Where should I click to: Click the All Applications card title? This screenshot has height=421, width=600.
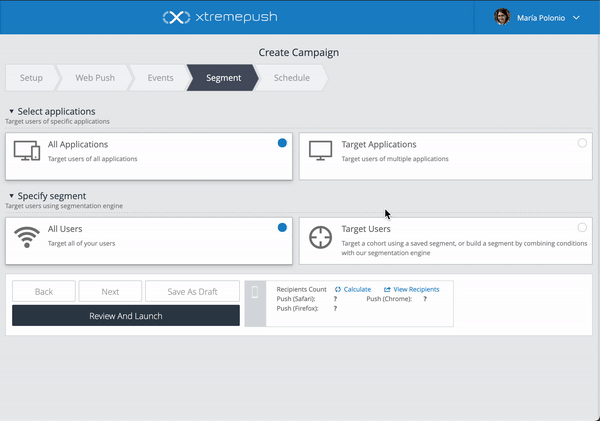pos(78,145)
